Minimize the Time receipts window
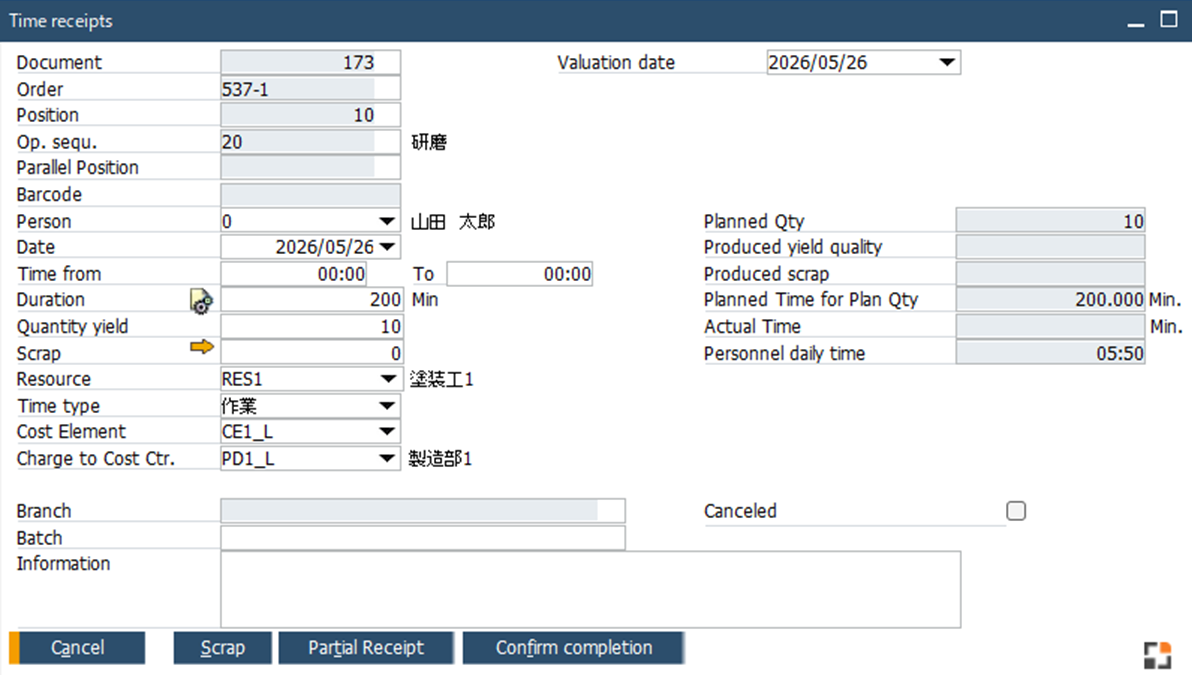Viewport: 1192px width, 675px height. pos(1136,21)
